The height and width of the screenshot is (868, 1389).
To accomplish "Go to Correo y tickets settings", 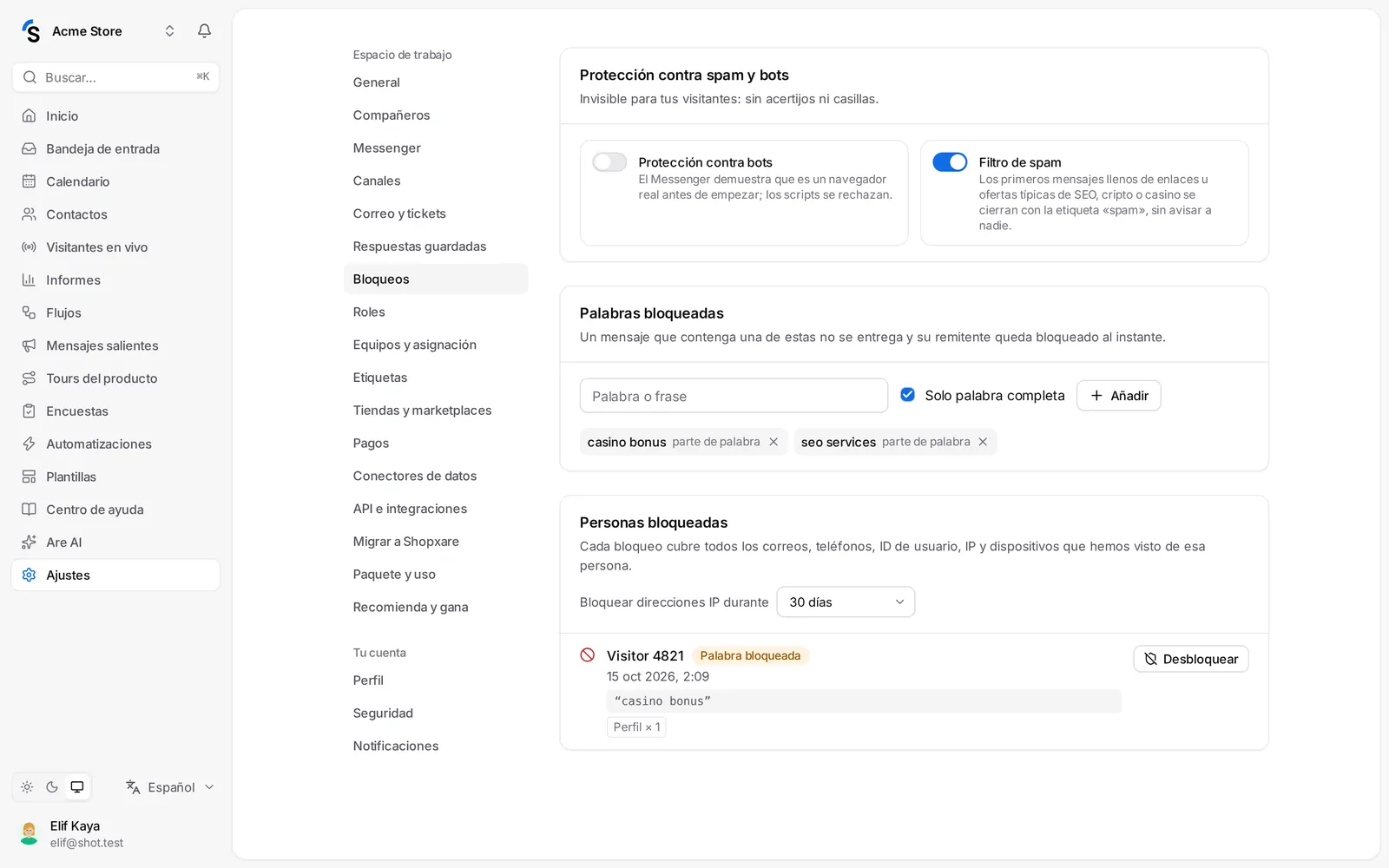I will (436, 214).
